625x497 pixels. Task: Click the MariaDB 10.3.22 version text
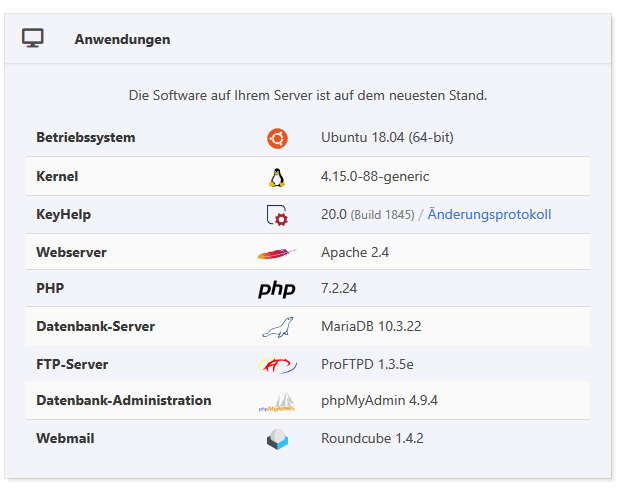[x=372, y=326]
